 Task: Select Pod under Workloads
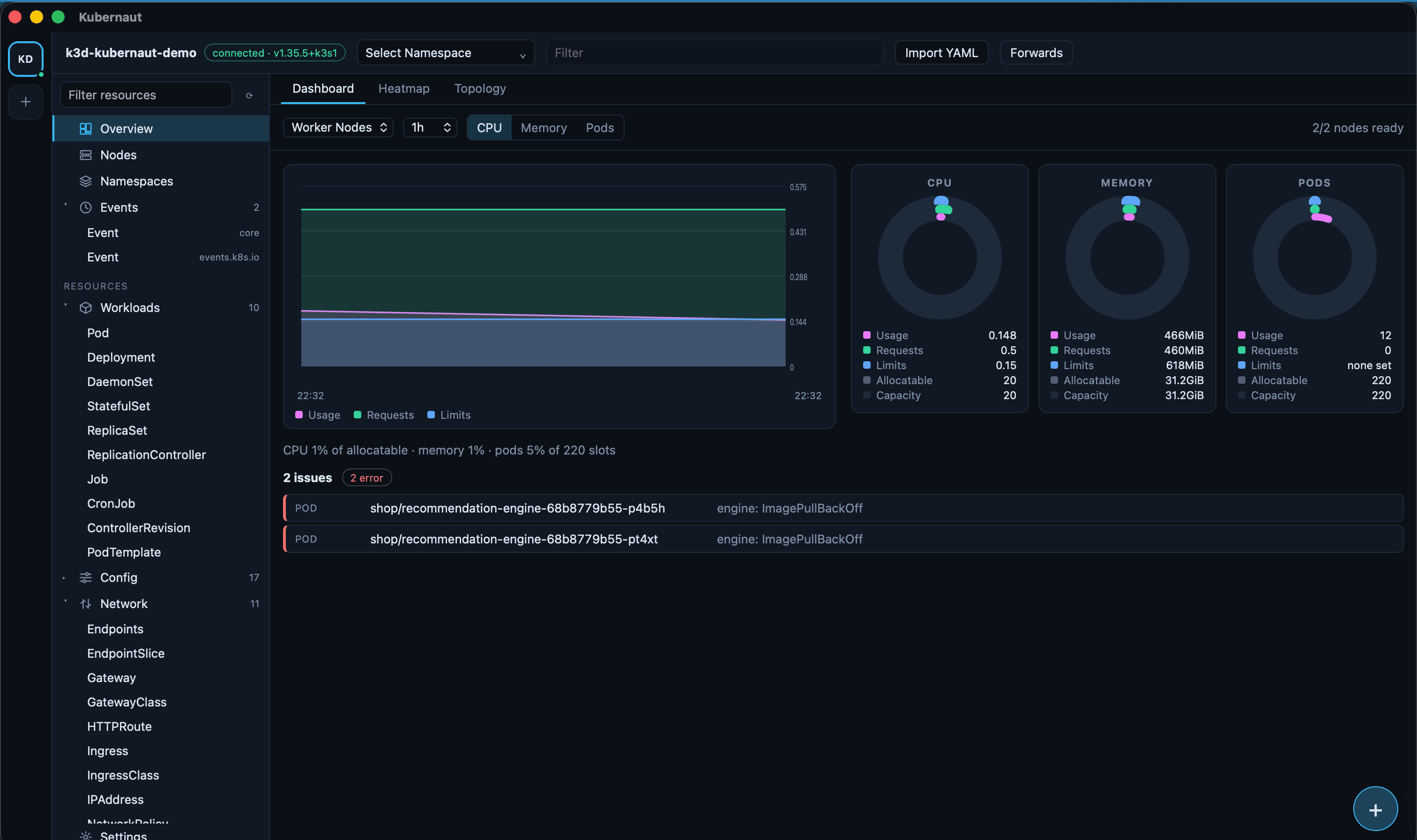pyautogui.click(x=161, y=333)
